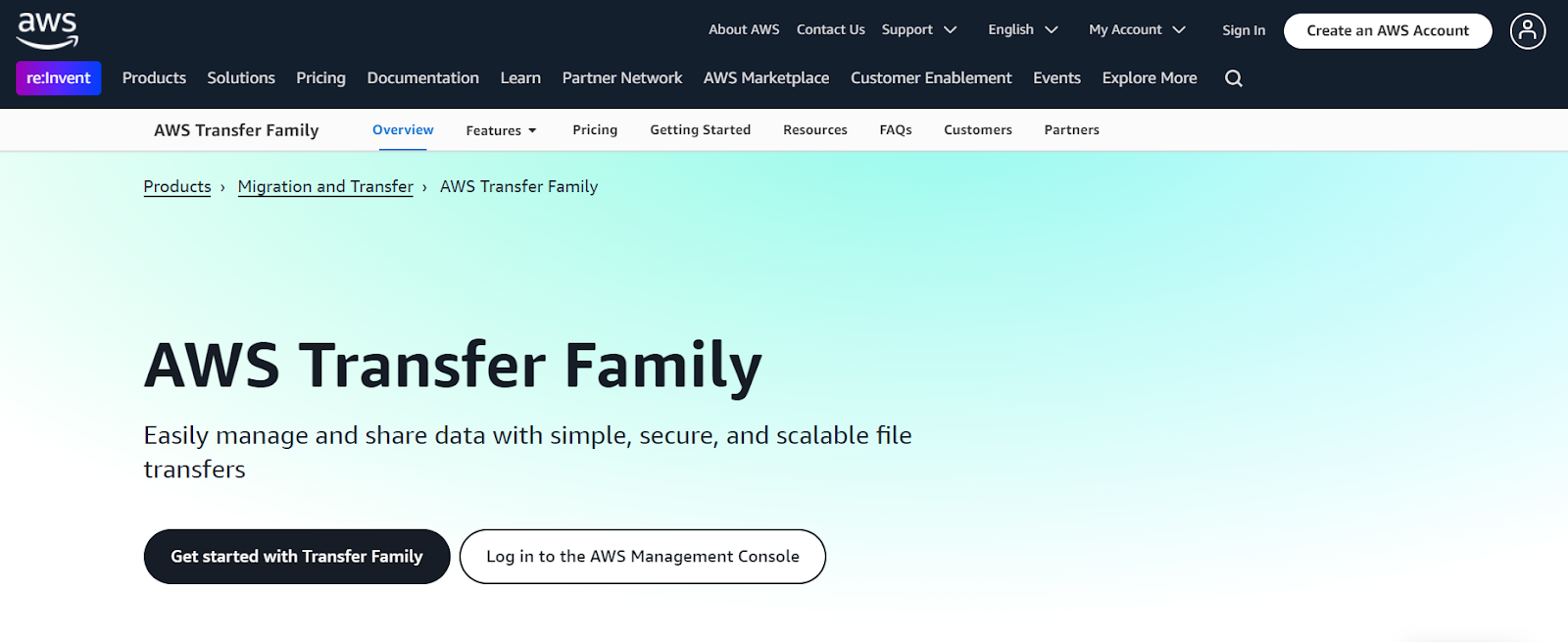Select the Overview tab

click(403, 129)
